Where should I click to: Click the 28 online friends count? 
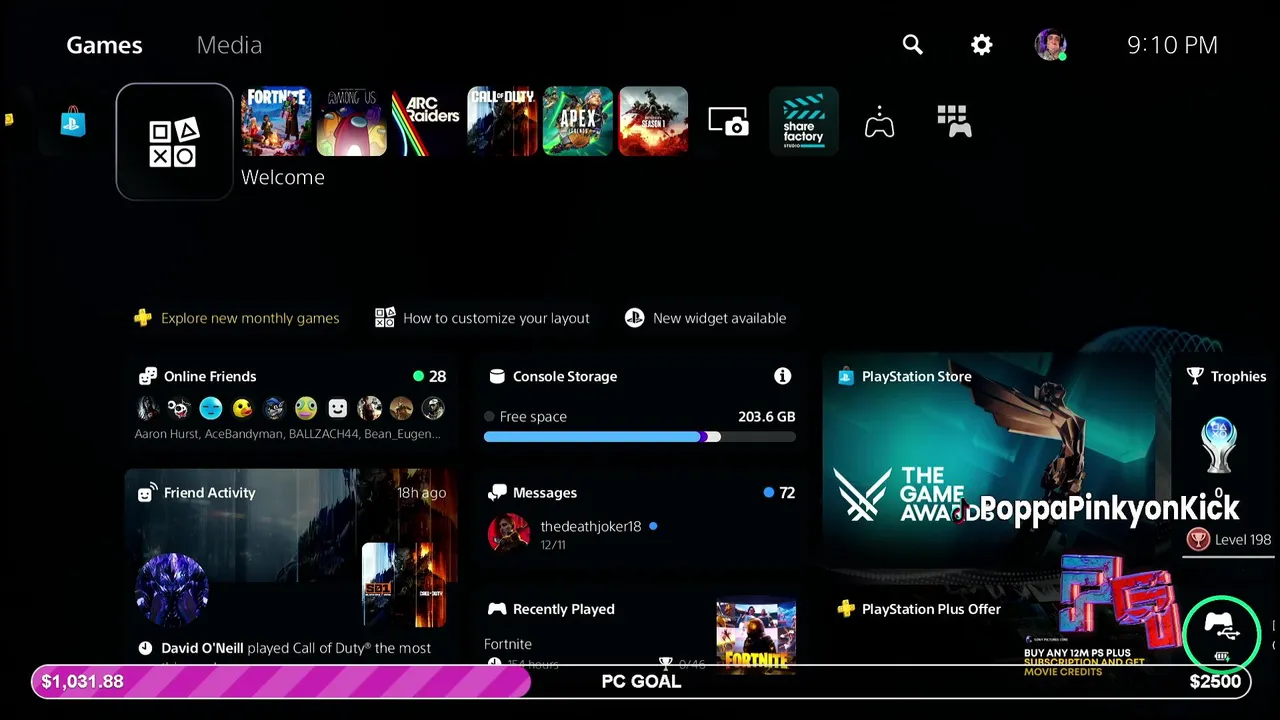[x=437, y=376]
